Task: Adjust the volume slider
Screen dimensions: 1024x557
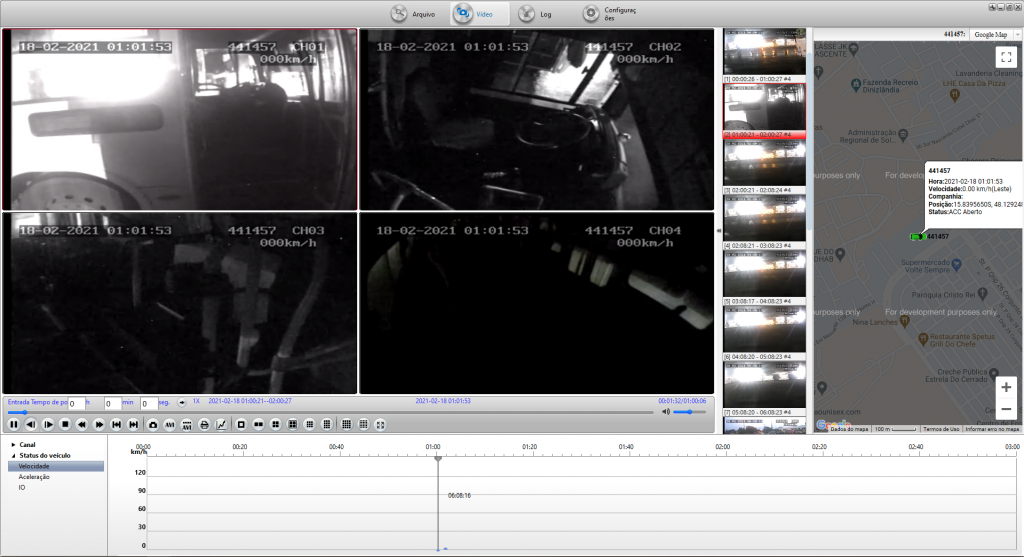Action: point(688,412)
